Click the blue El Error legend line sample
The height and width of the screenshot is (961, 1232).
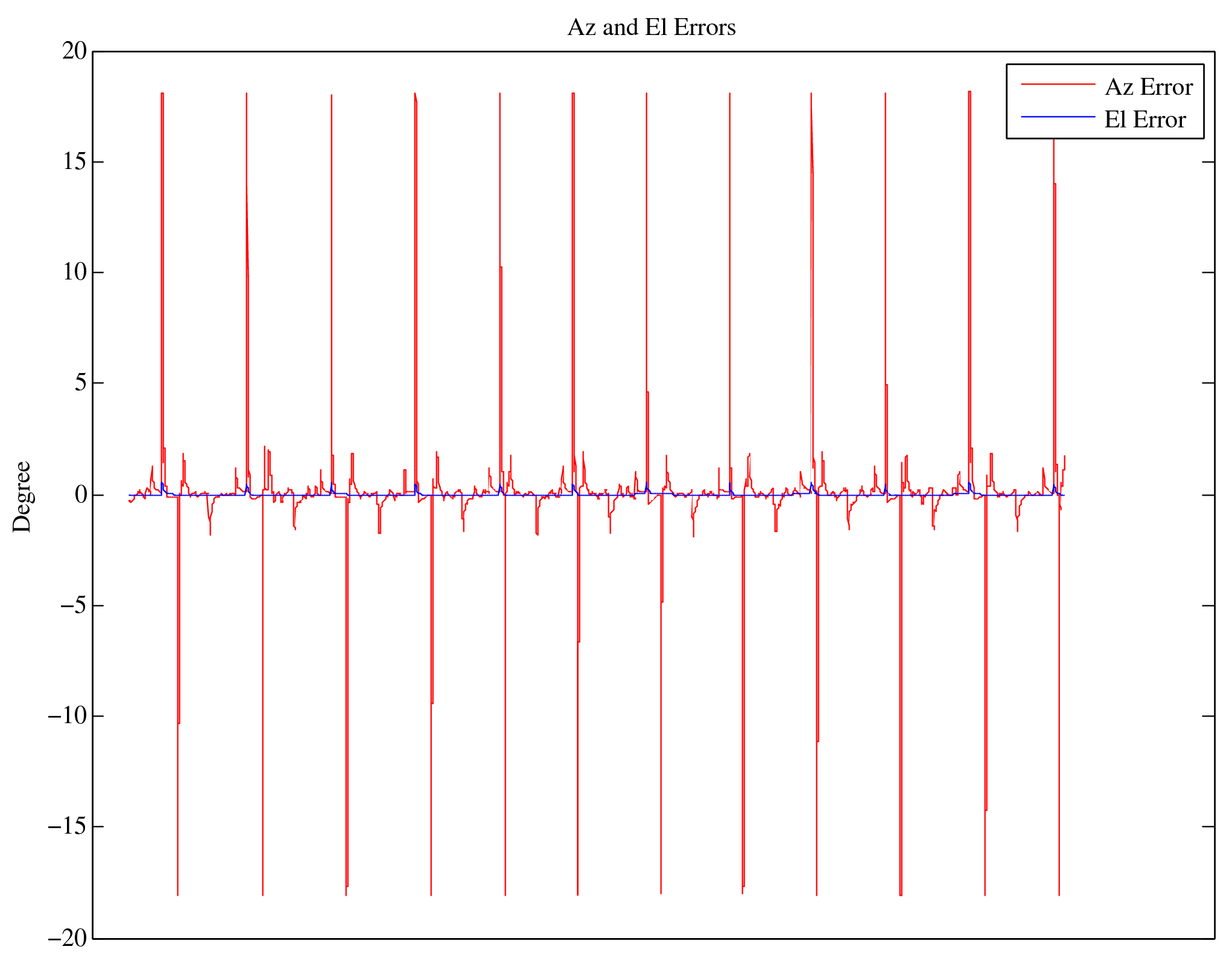1057,117
